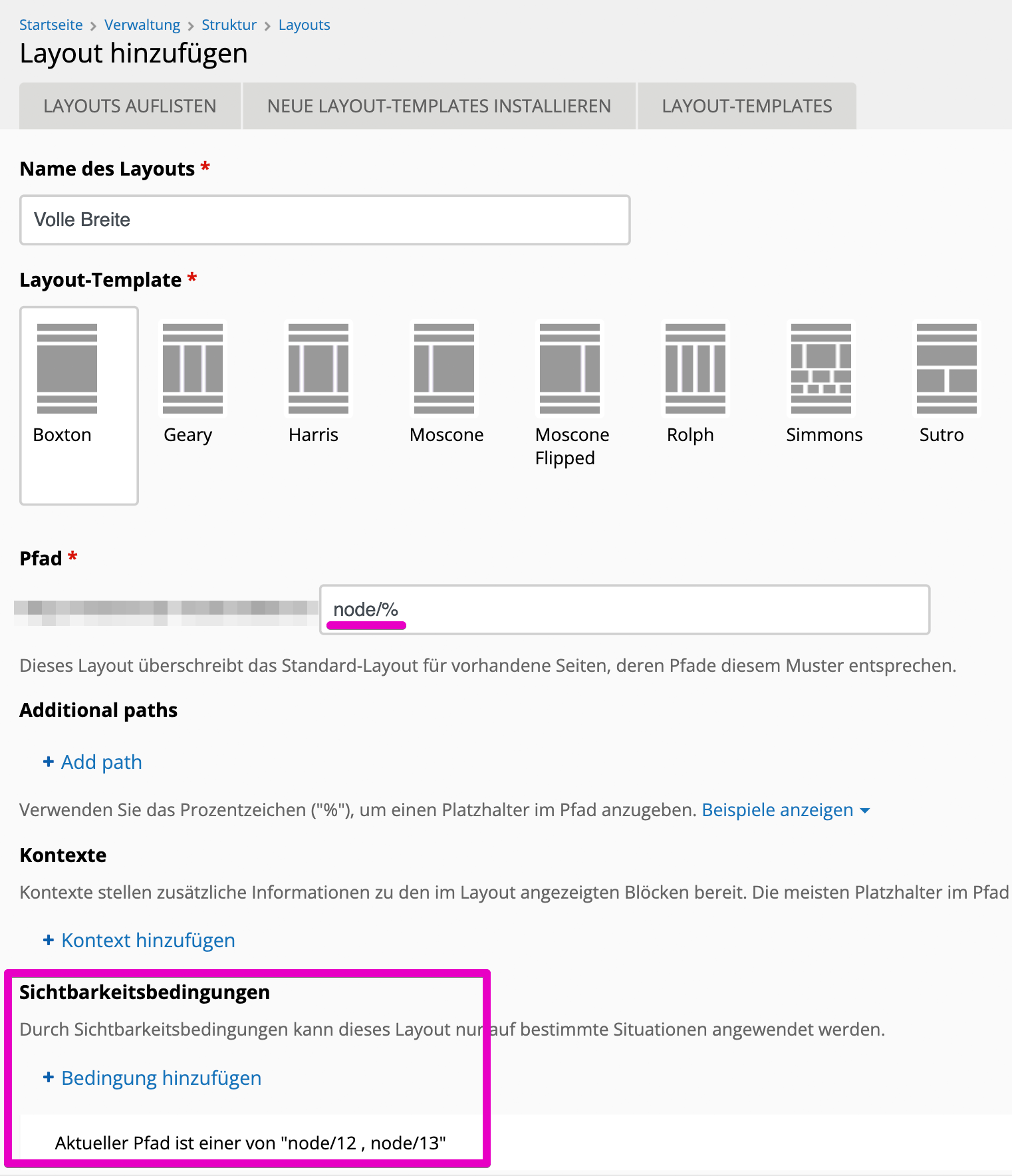Pick the Rolph layout template icon
Screen dimensions: 1012x1176
(x=696, y=368)
